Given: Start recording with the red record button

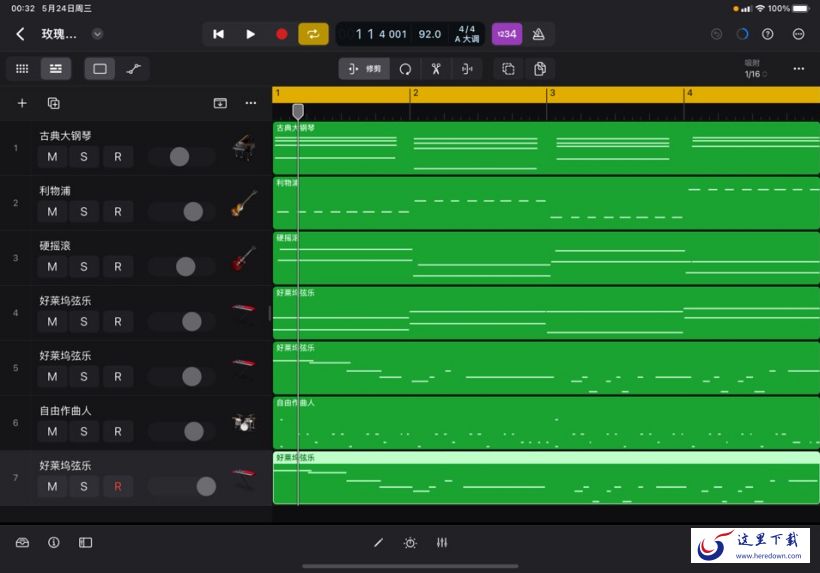Looking at the screenshot, I should tap(281, 35).
